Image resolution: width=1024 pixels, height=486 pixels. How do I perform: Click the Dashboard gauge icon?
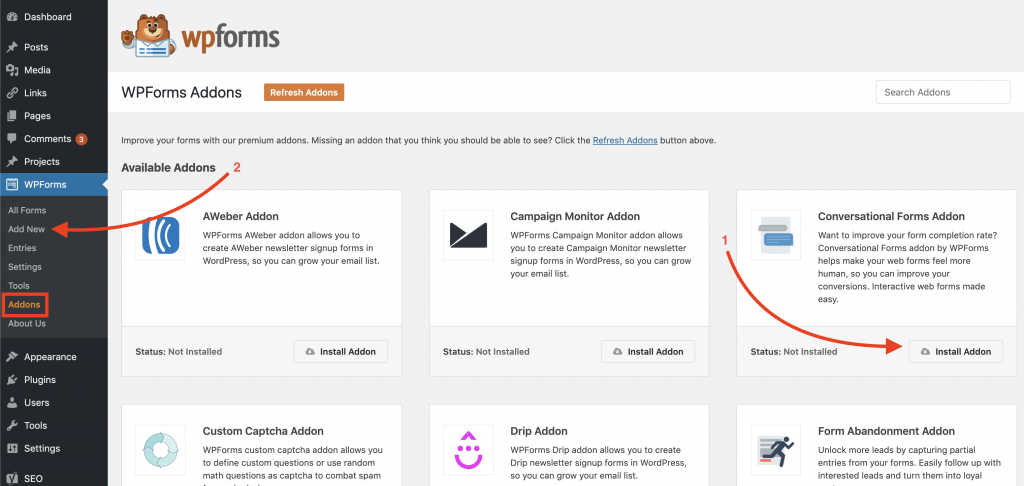12,17
